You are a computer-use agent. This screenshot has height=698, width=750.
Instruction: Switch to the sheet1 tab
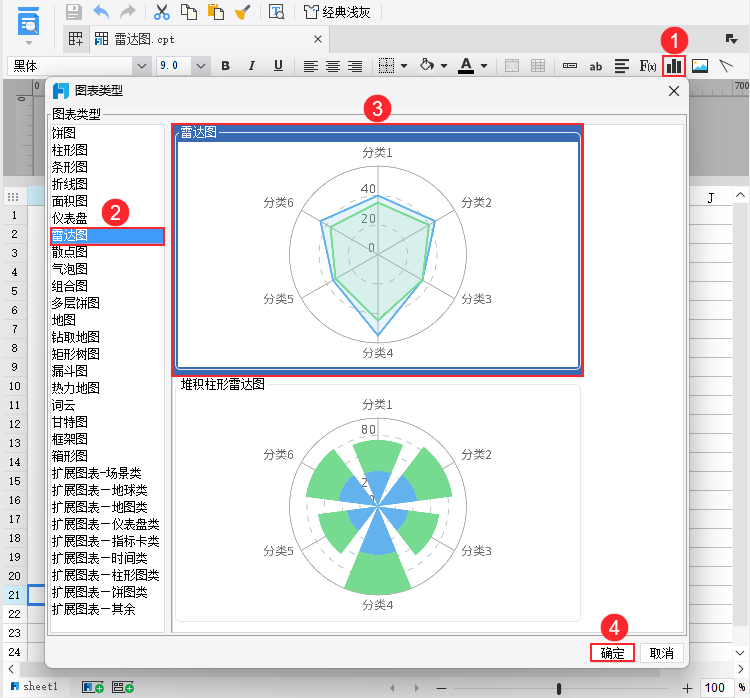[x=35, y=687]
